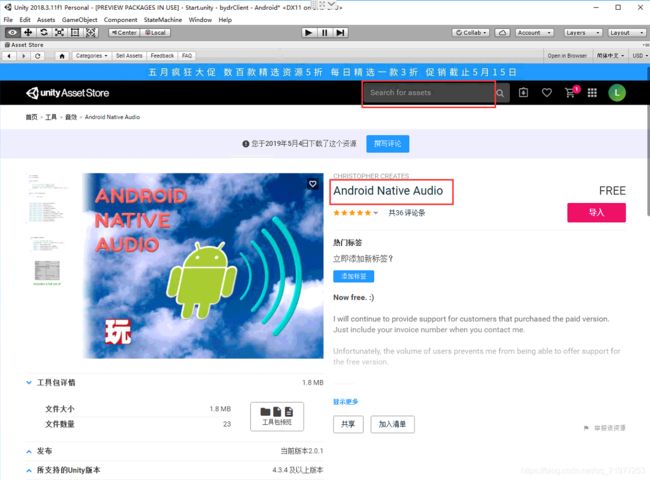Open the package contents preview button
The height and width of the screenshot is (480, 650).
(277, 417)
